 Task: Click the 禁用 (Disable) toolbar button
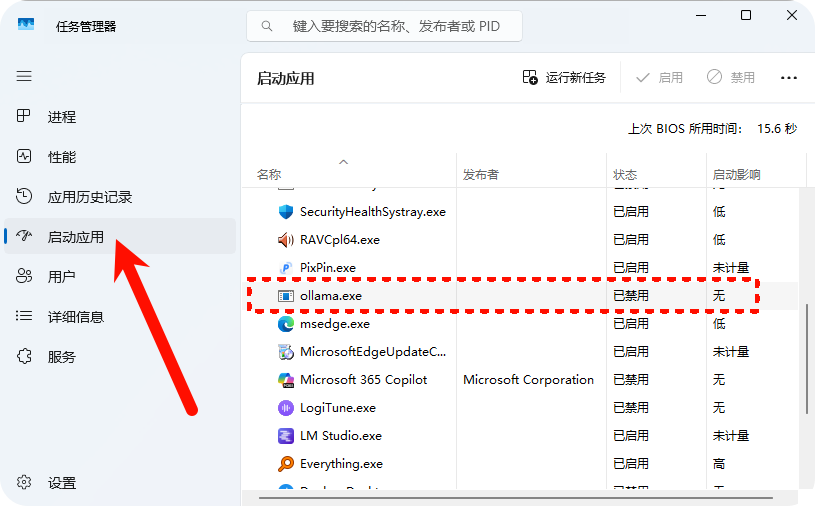731,77
